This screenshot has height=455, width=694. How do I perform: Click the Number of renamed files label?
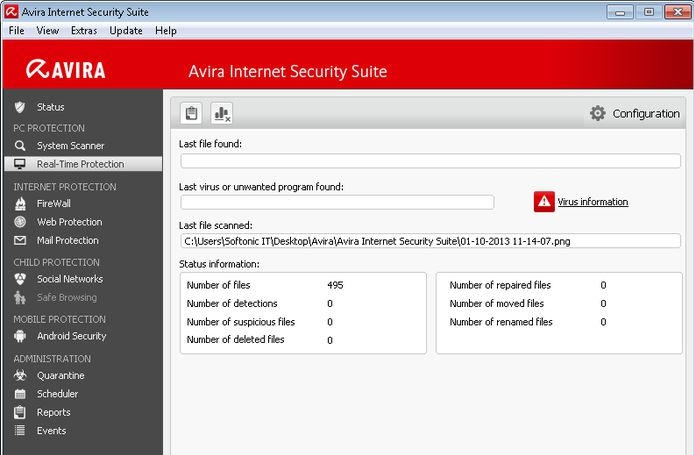coord(501,322)
